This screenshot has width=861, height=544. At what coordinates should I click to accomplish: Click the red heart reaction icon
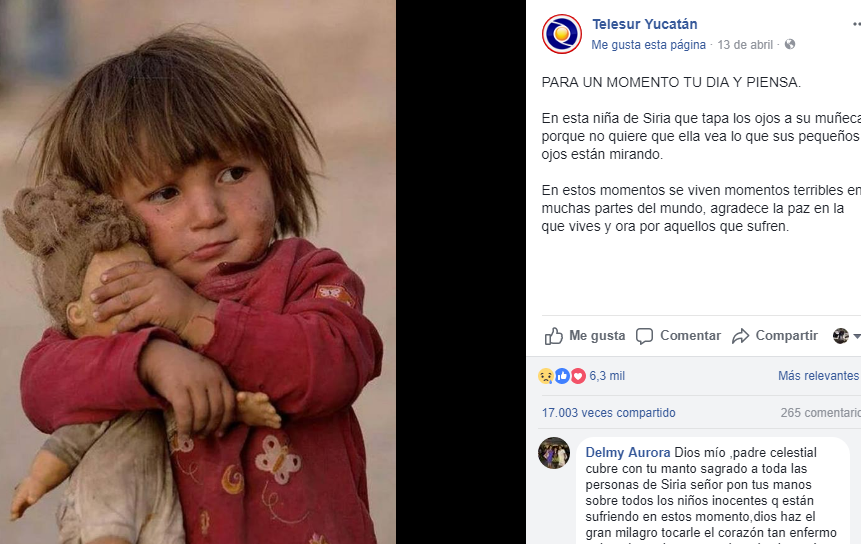click(x=578, y=376)
